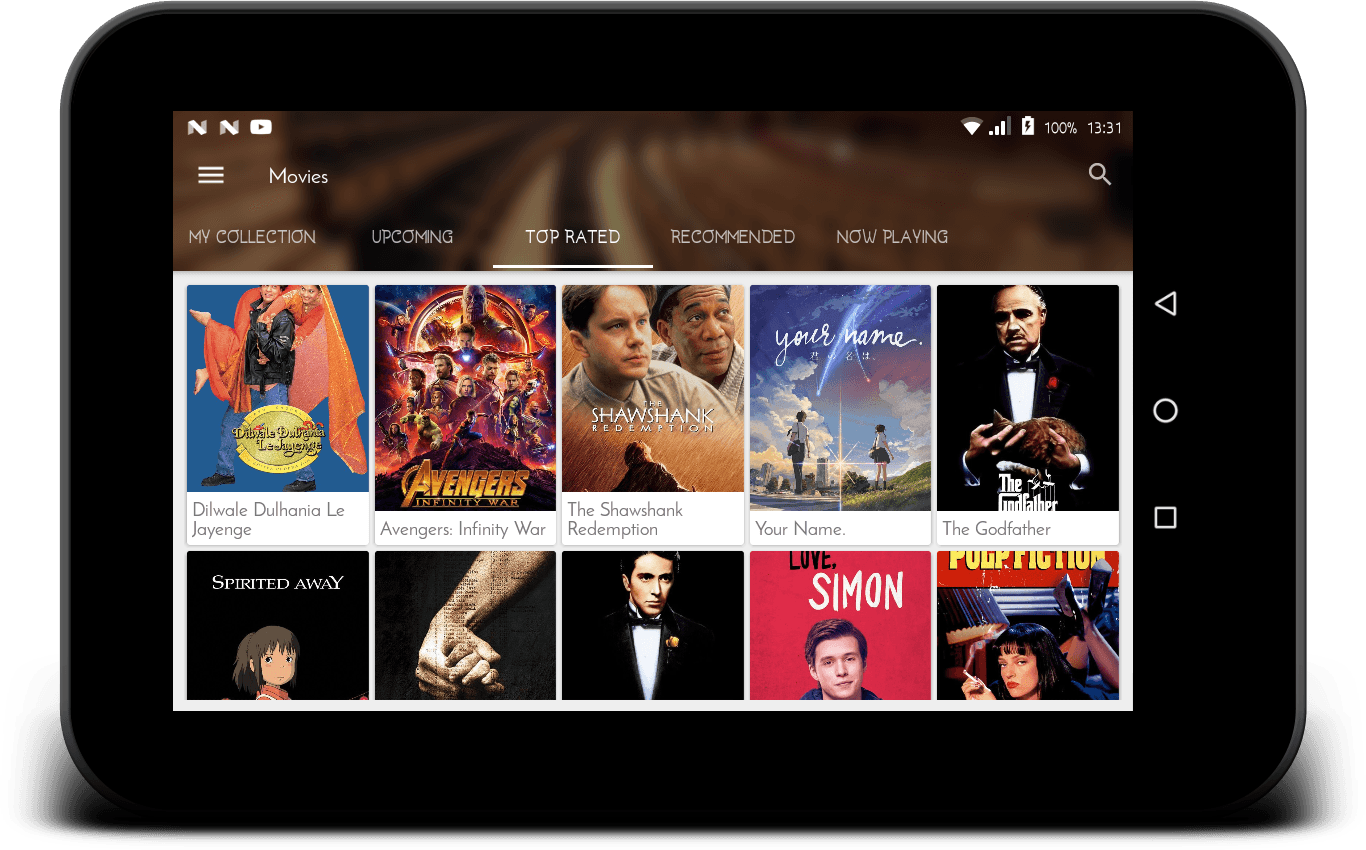Tap the leftmost N notification icon
The width and height of the screenshot is (1366, 850).
tap(196, 127)
